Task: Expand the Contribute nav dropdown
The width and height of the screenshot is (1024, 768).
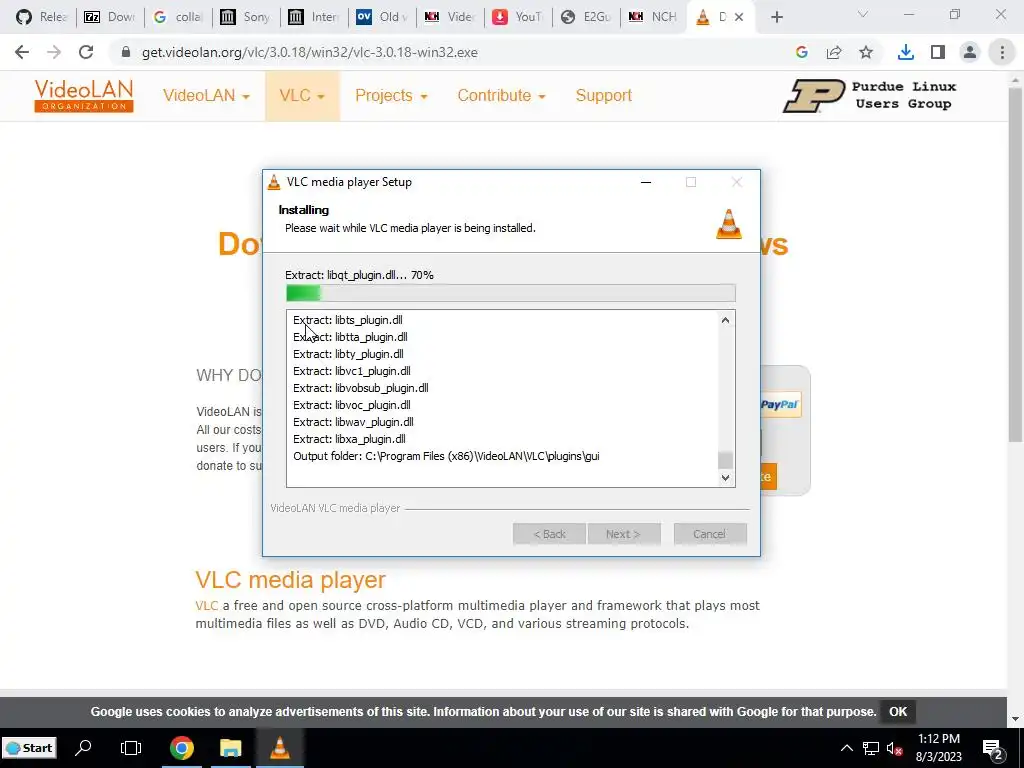Action: click(x=501, y=95)
